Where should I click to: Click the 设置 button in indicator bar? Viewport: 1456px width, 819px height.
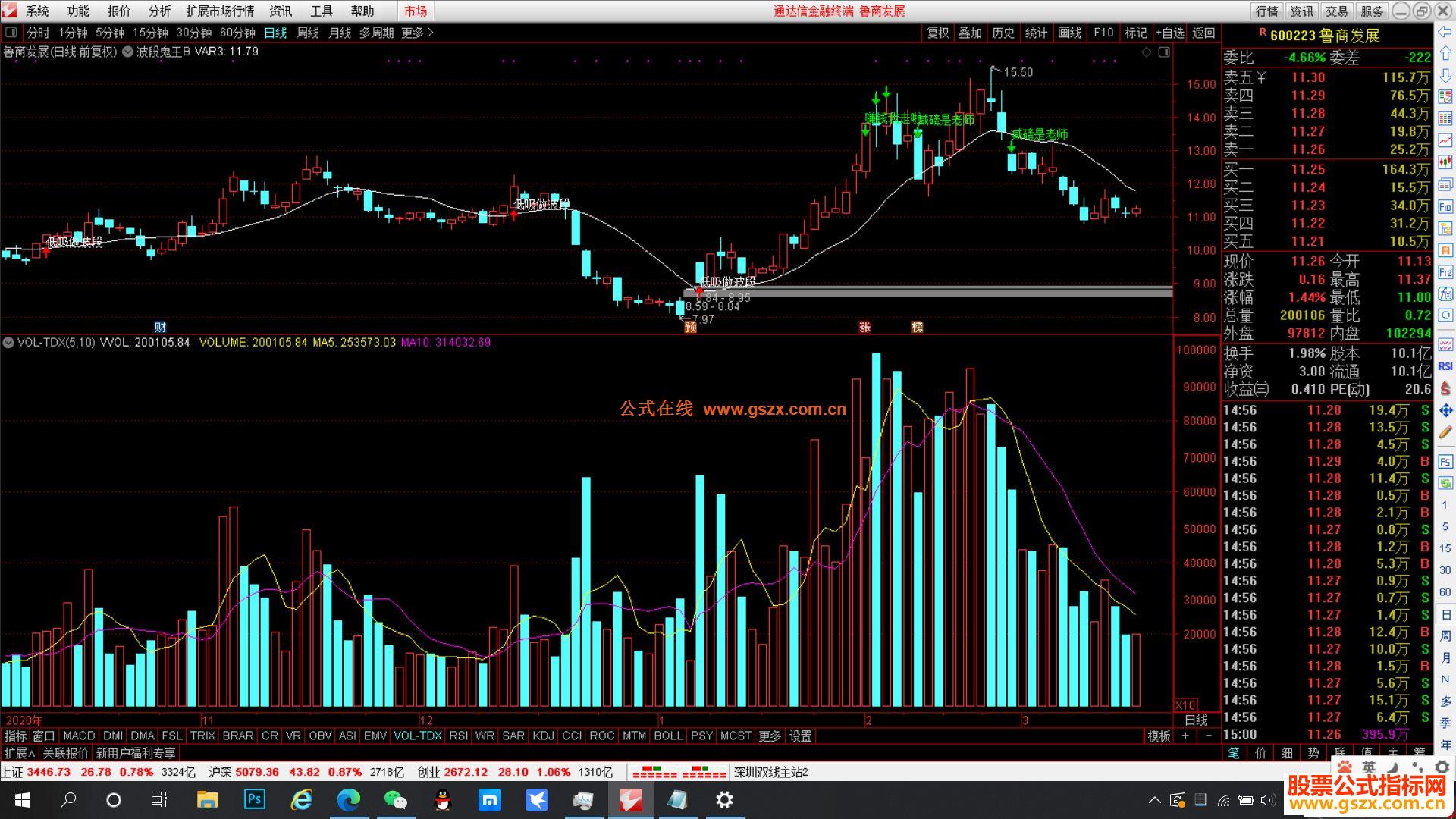(x=801, y=736)
